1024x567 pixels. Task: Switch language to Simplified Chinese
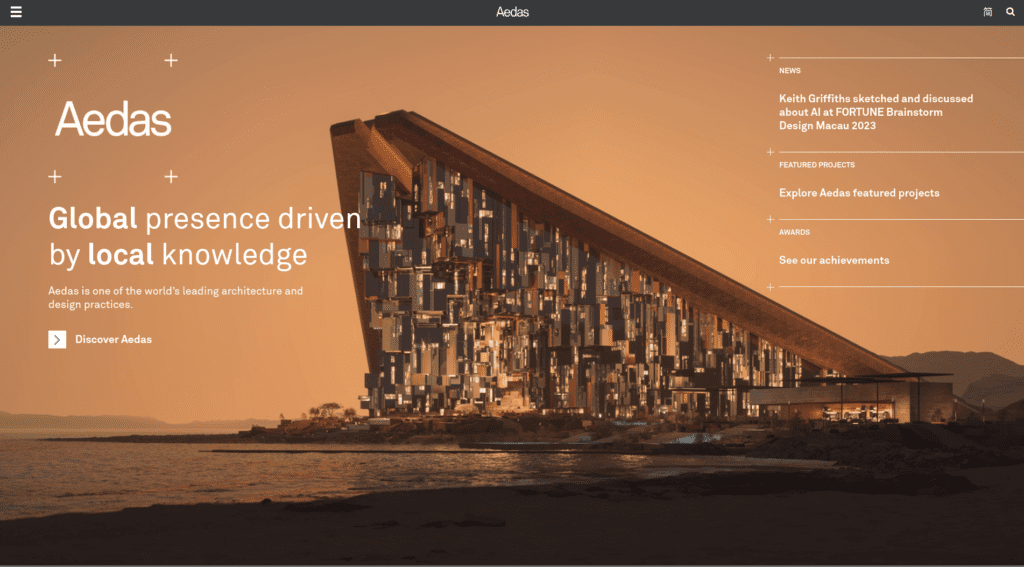click(x=987, y=12)
